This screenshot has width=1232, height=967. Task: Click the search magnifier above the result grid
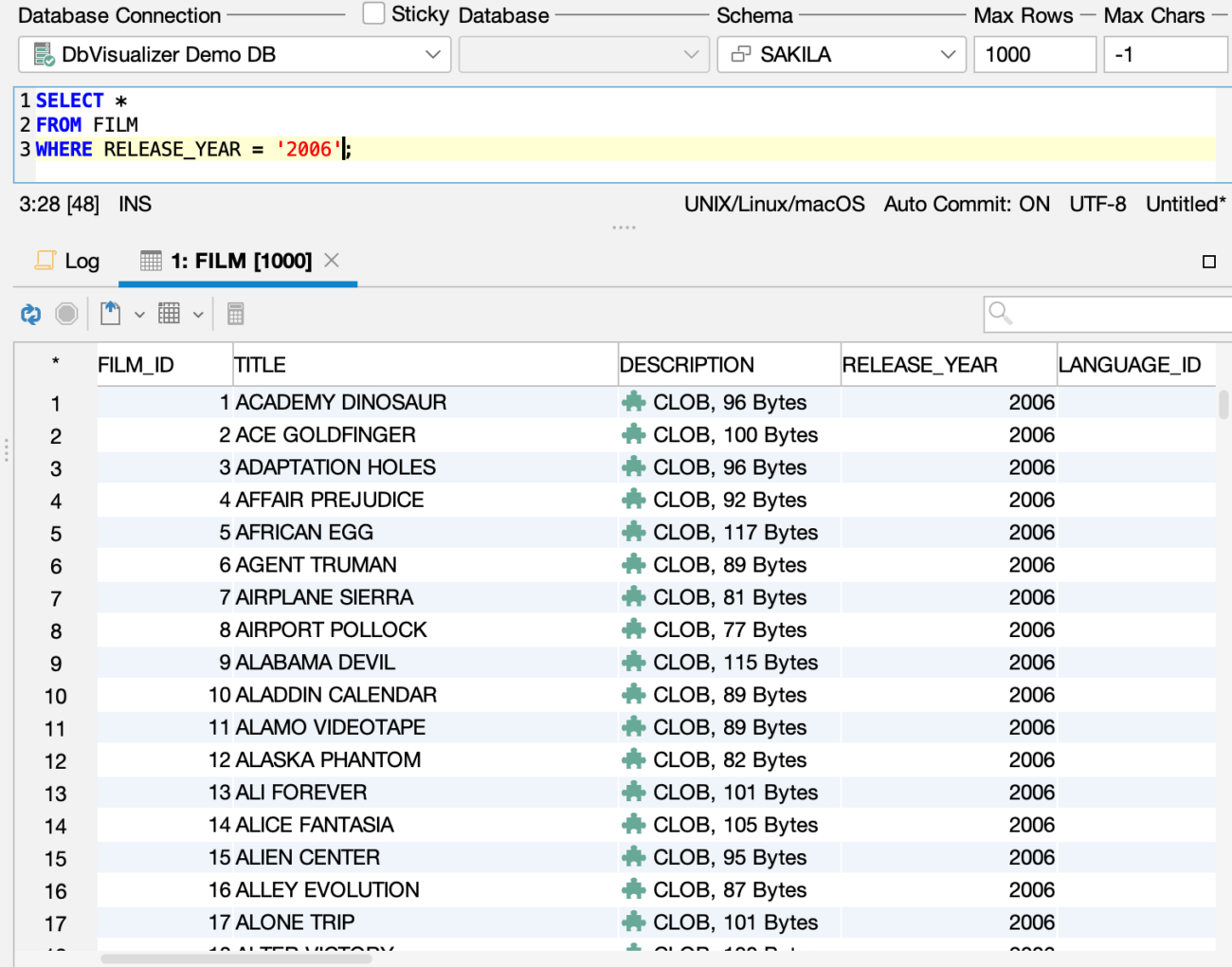pyautogui.click(x=1000, y=311)
